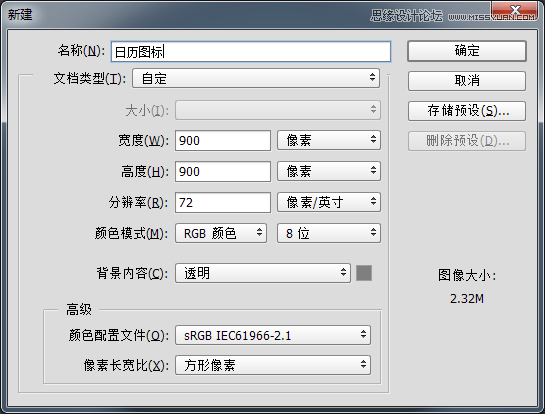Click the 高度 value field
The width and height of the screenshot is (545, 414).
(x=223, y=172)
